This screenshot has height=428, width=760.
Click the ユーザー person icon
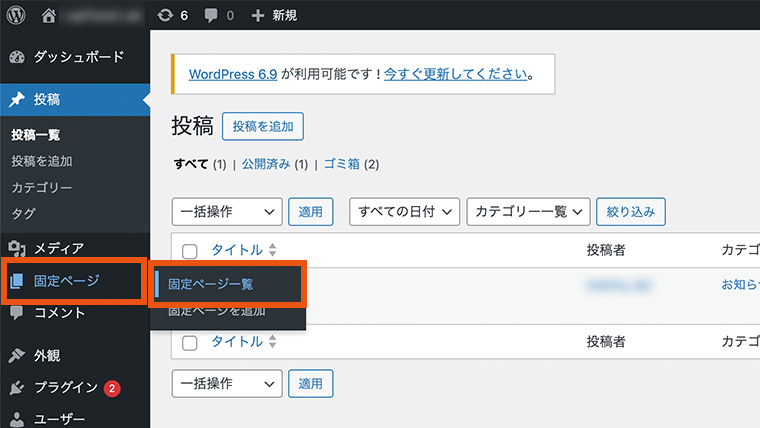pos(17,419)
